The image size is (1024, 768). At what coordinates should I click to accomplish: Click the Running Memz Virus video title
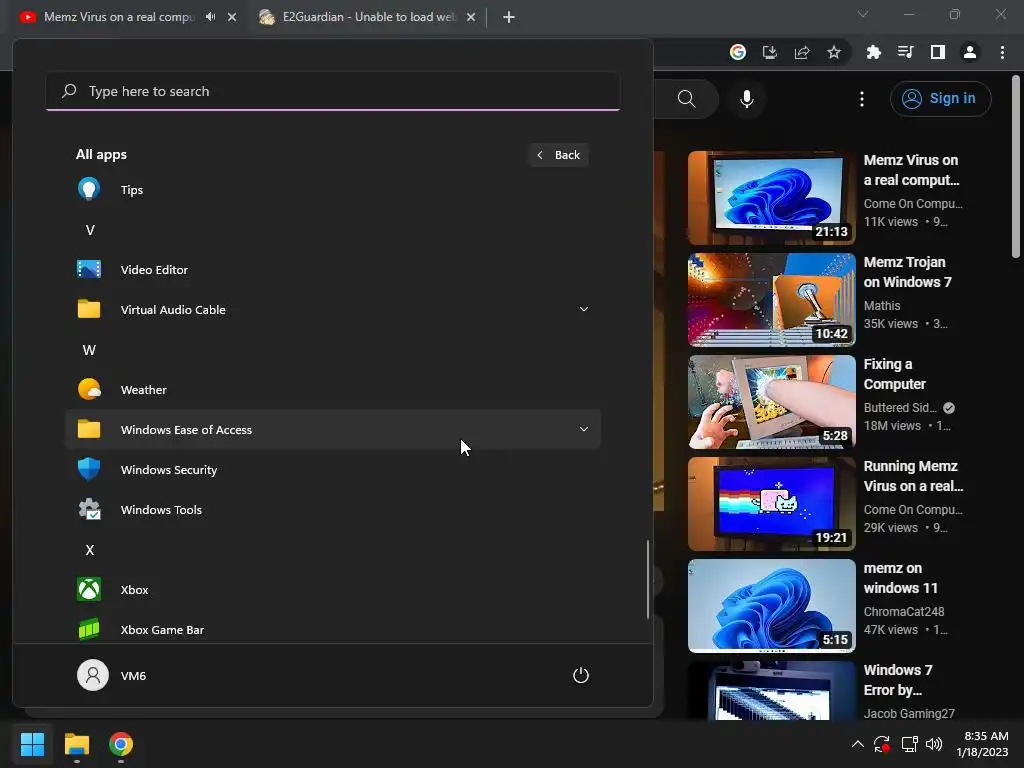913,476
